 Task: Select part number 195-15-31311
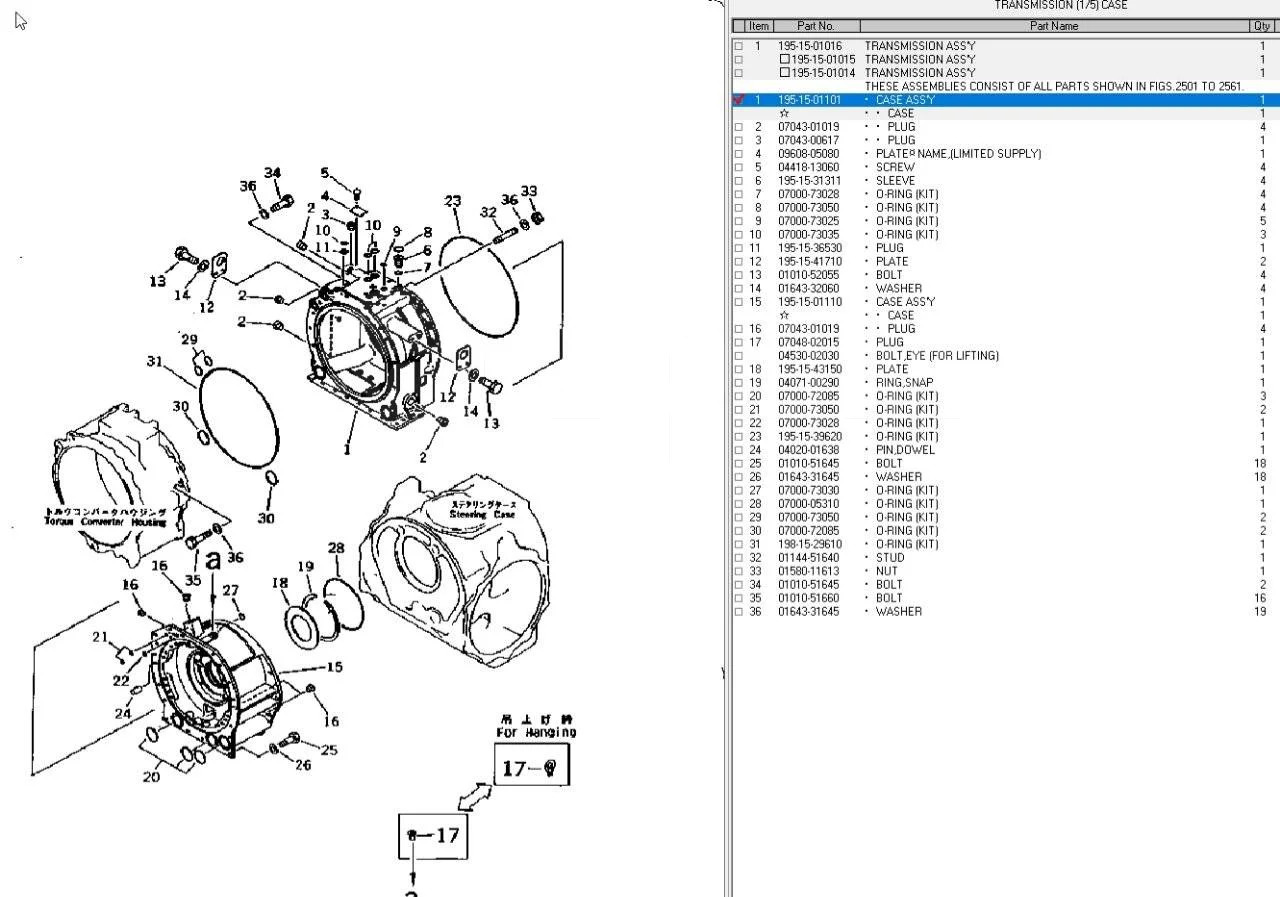809,181
